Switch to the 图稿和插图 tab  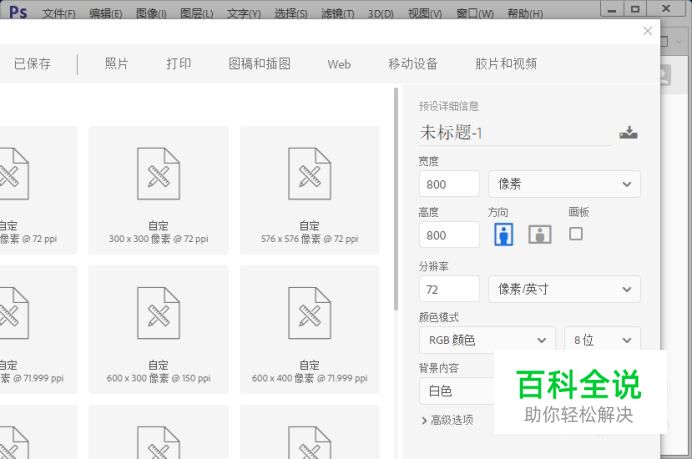pyautogui.click(x=260, y=64)
